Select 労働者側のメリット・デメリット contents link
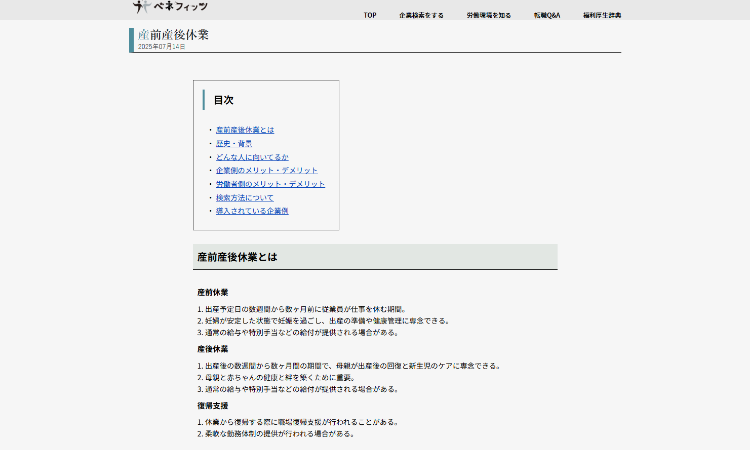Screen dimensions: 750x450 pos(270,184)
